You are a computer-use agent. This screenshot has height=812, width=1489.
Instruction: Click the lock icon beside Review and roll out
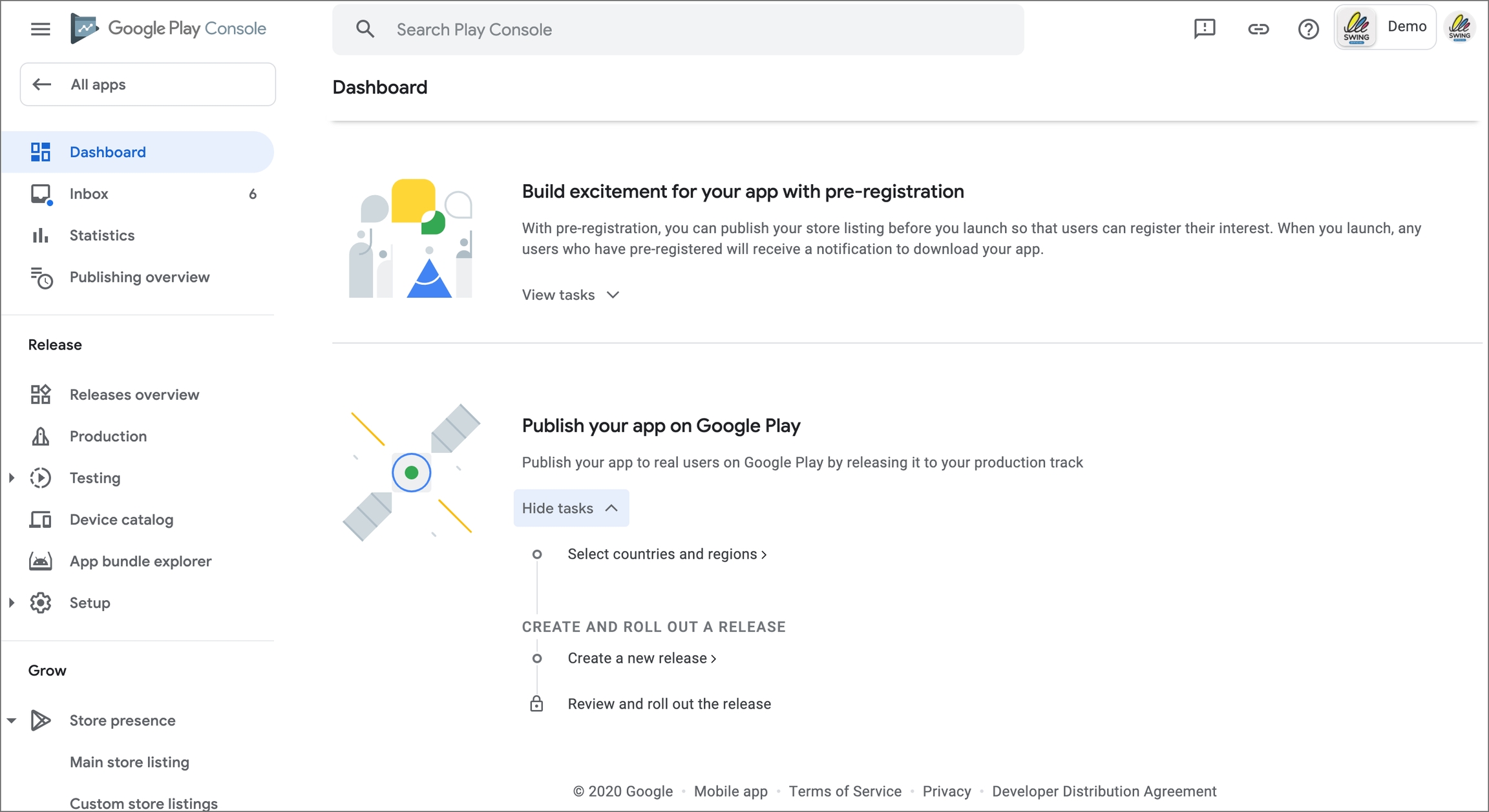tap(536, 703)
